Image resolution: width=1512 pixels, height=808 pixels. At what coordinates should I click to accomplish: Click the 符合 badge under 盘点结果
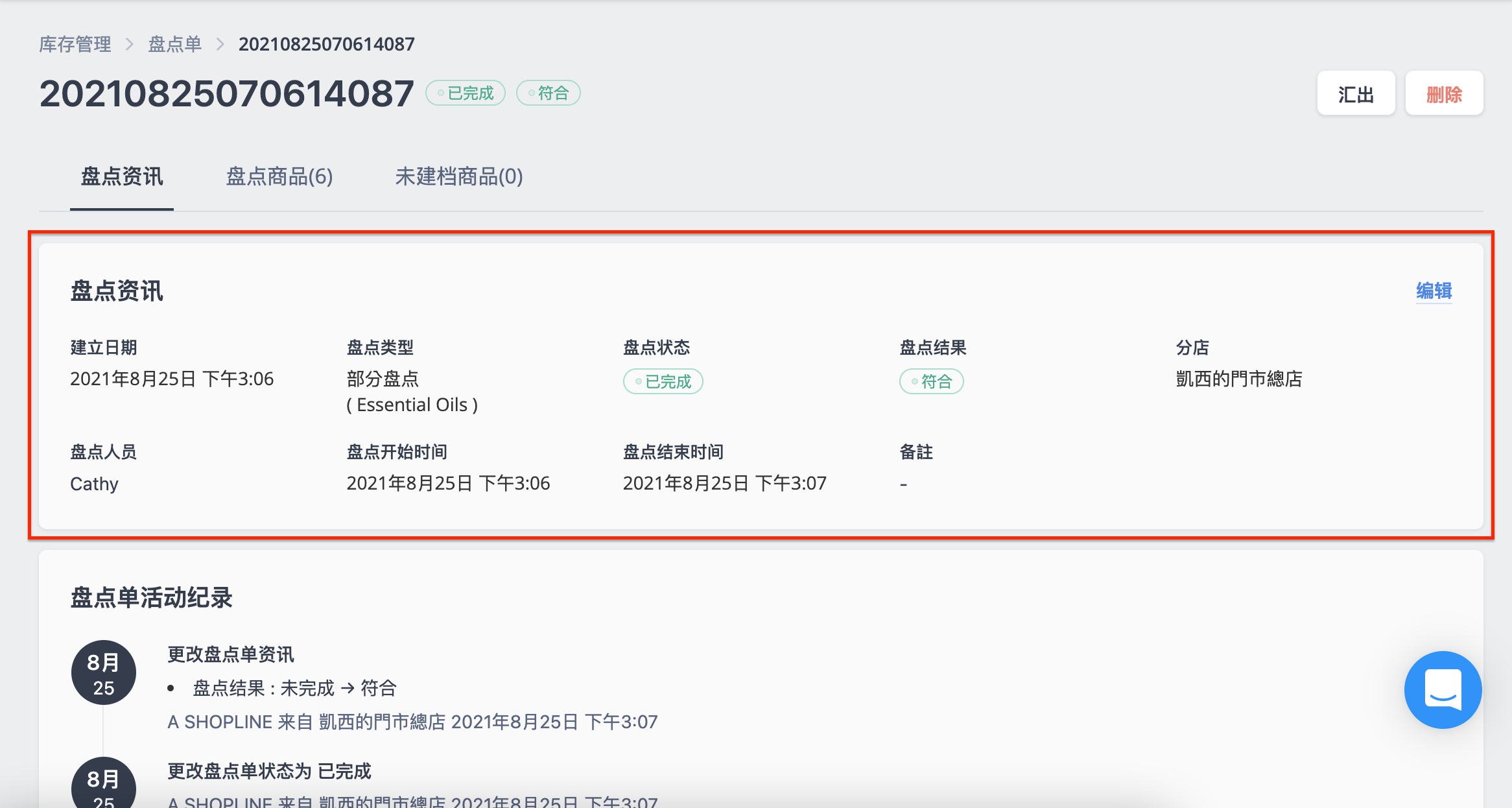coord(932,381)
